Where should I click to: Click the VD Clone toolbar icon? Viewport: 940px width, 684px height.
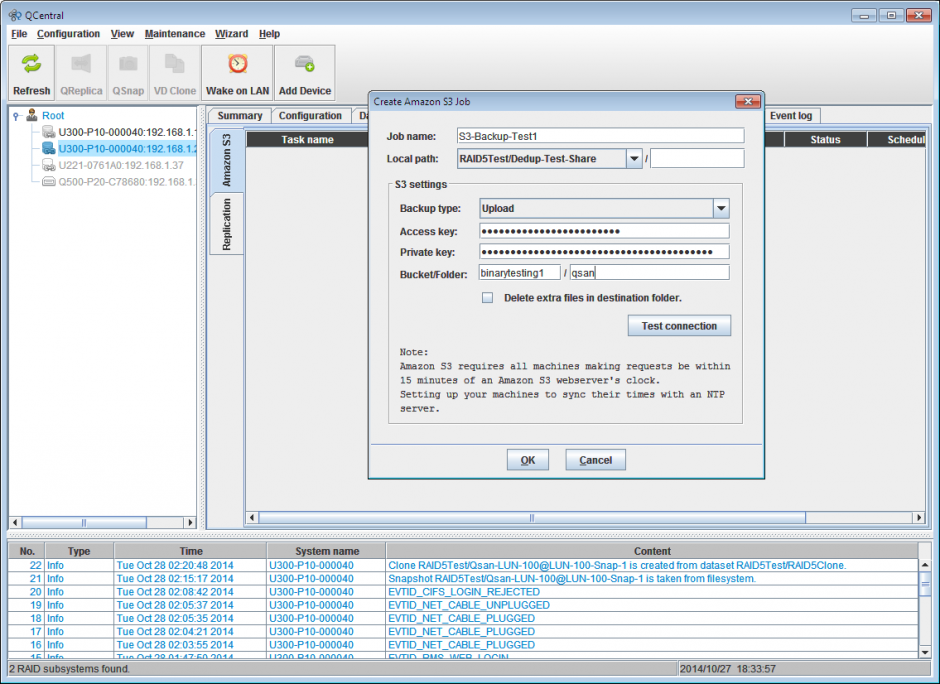174,64
